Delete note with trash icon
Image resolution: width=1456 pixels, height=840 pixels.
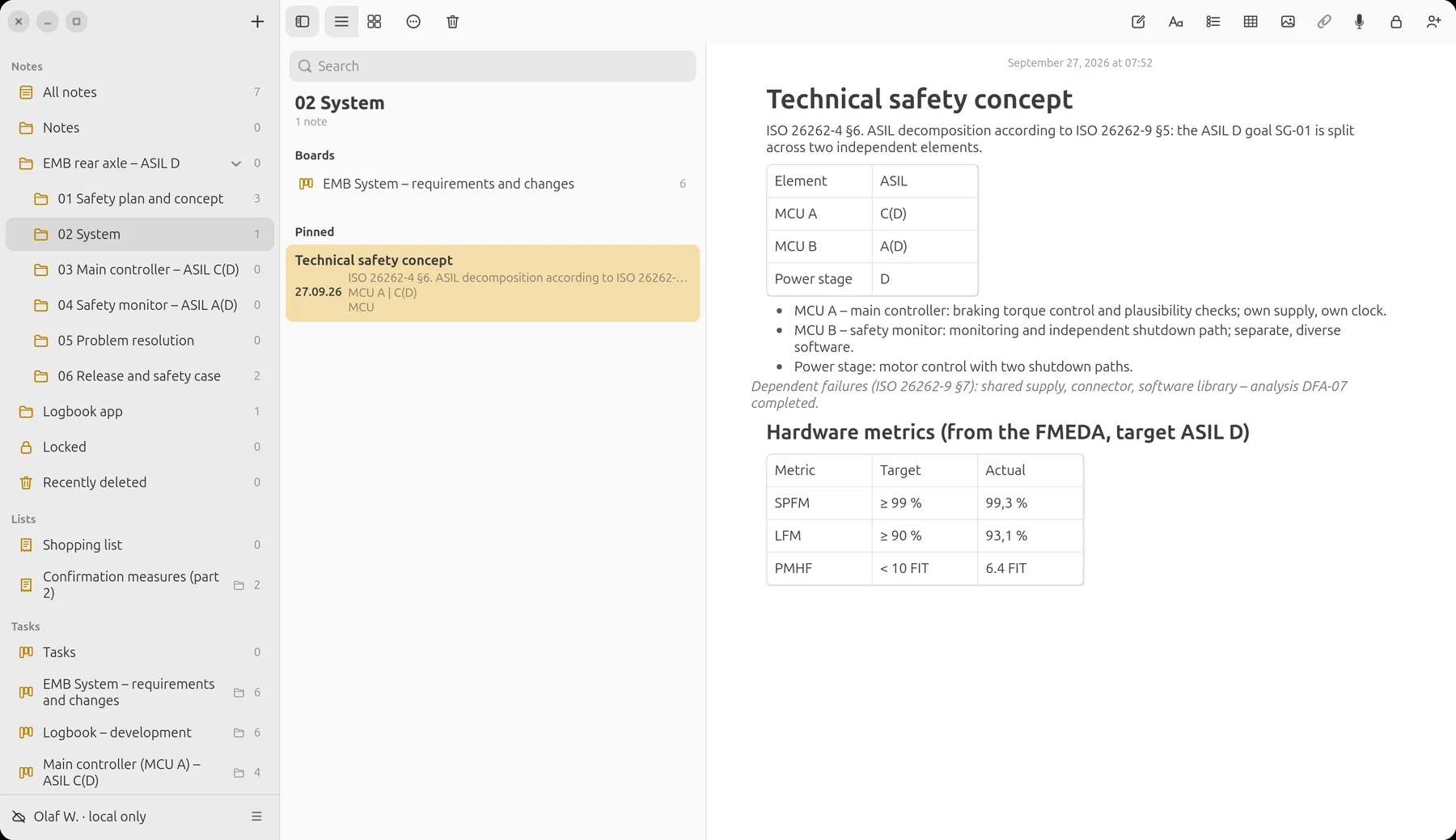click(x=453, y=22)
